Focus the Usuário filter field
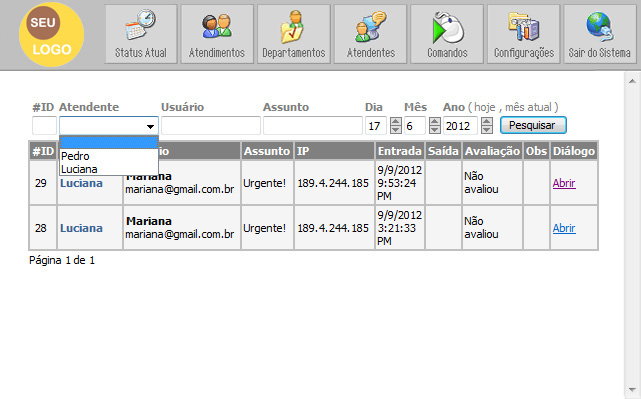The image size is (641, 399). pyautogui.click(x=211, y=126)
